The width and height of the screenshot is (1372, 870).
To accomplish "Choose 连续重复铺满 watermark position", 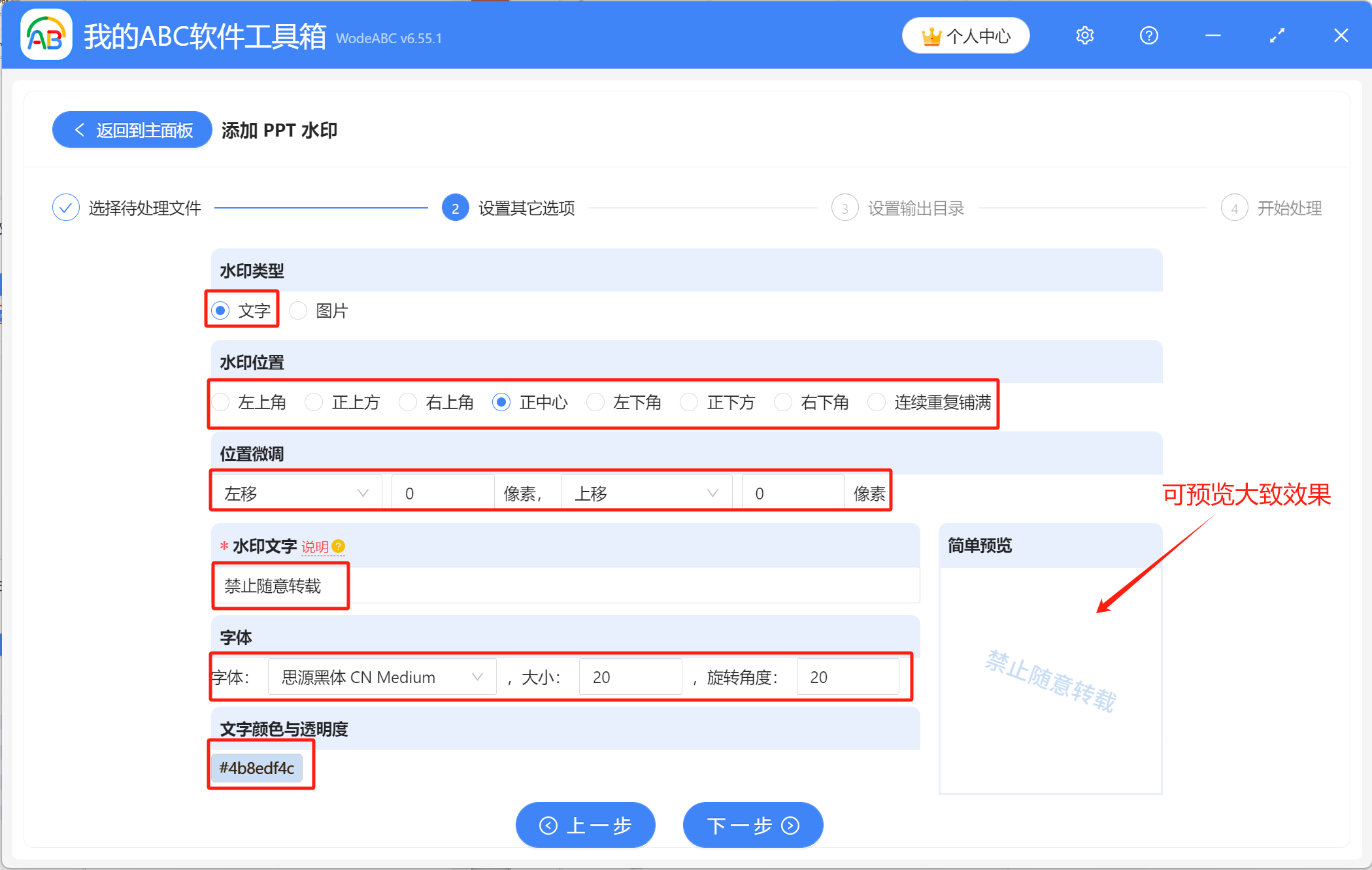I will tap(876, 403).
